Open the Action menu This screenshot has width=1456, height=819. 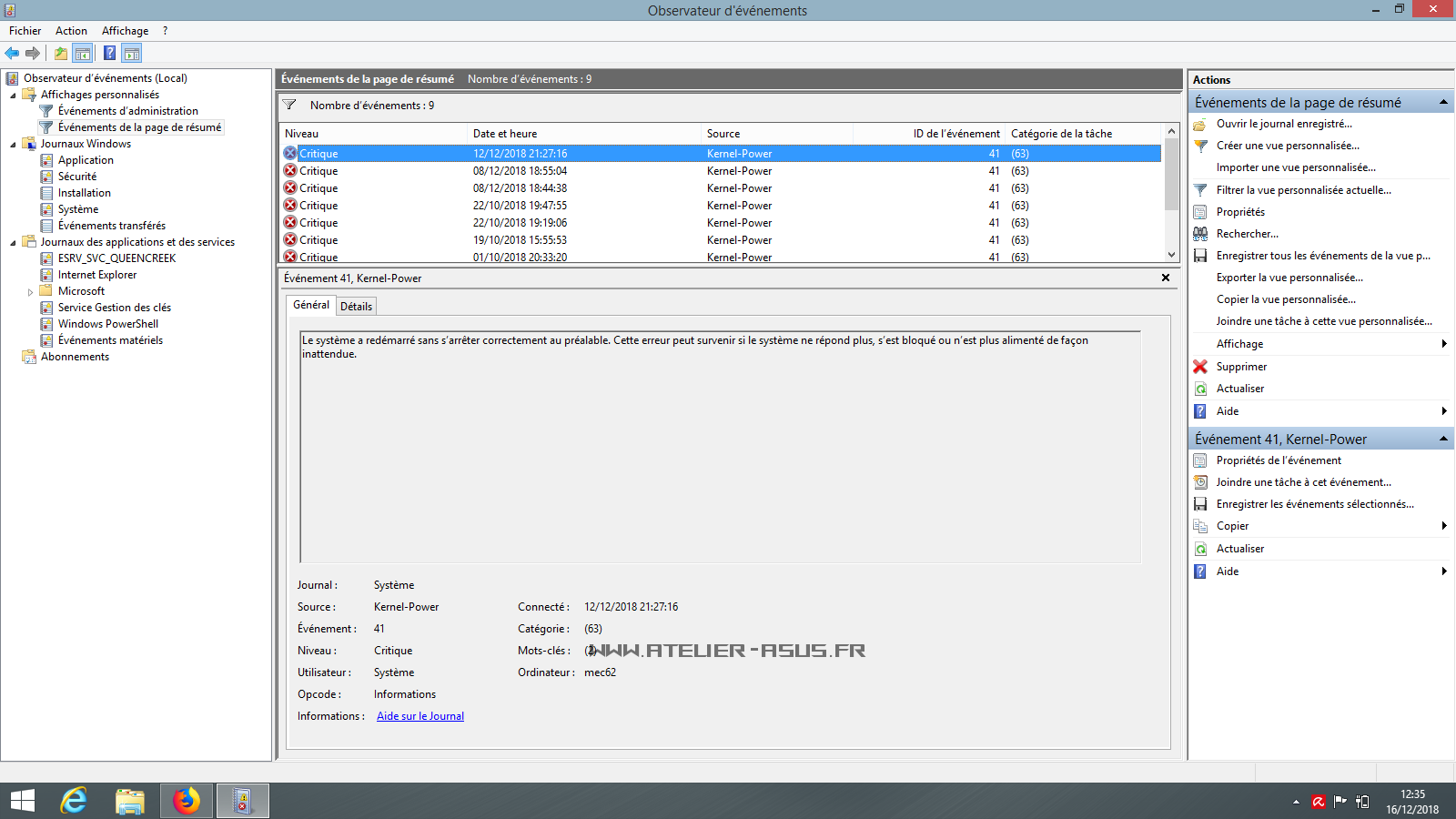pos(71,31)
